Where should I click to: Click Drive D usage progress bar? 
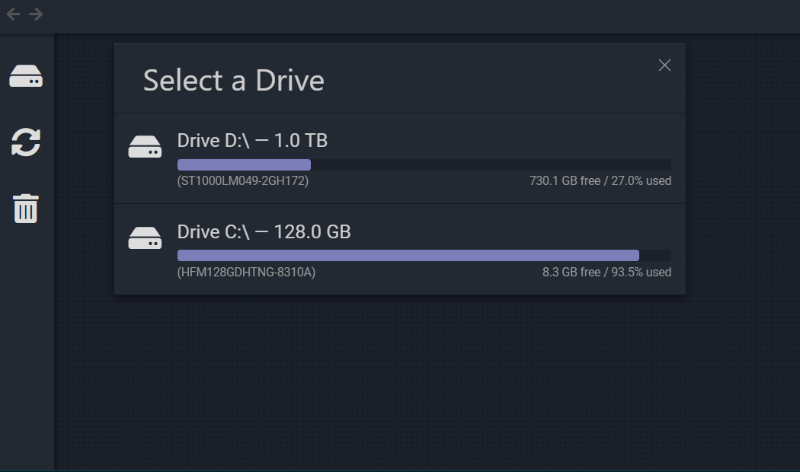424,164
